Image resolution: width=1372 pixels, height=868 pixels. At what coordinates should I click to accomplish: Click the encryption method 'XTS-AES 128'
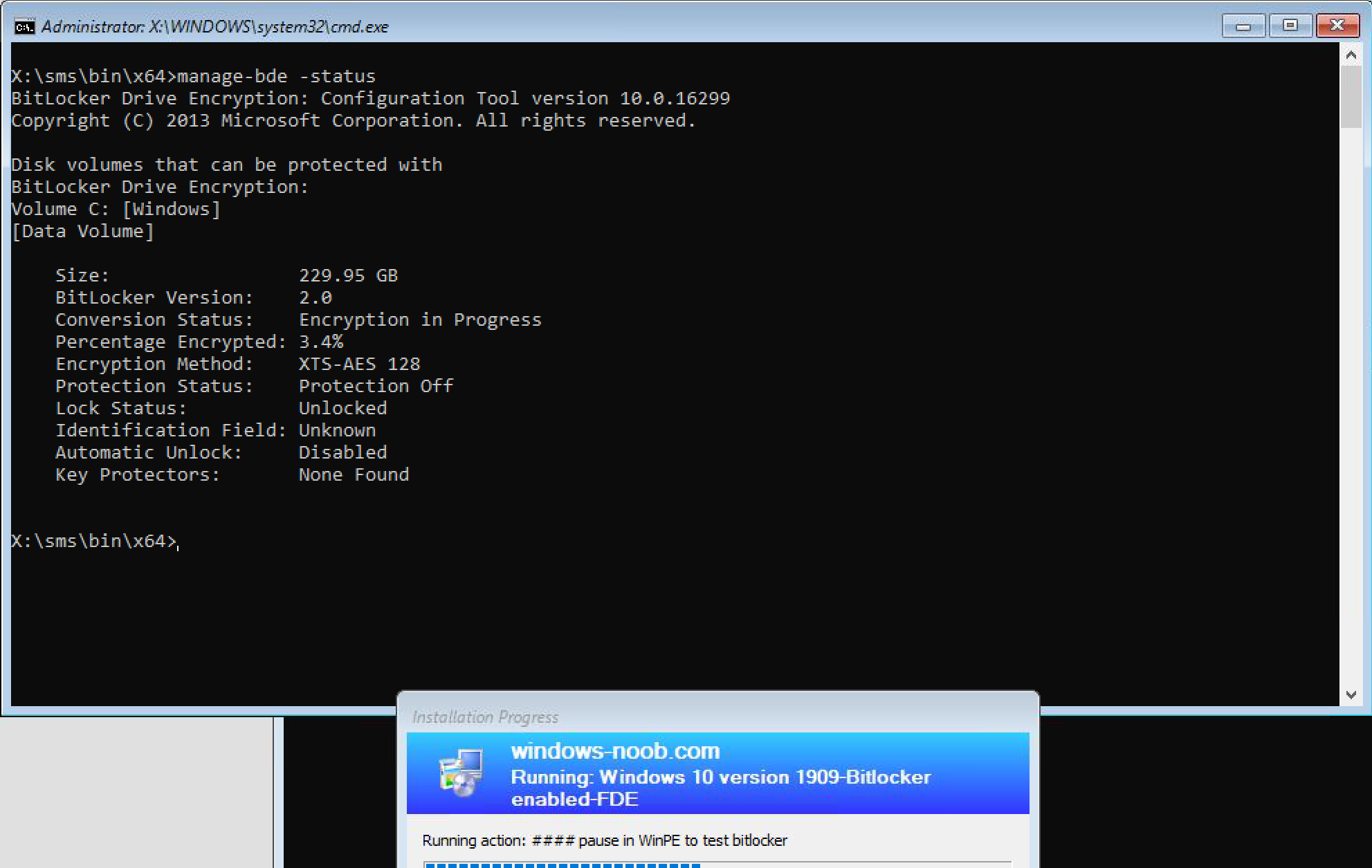360,364
